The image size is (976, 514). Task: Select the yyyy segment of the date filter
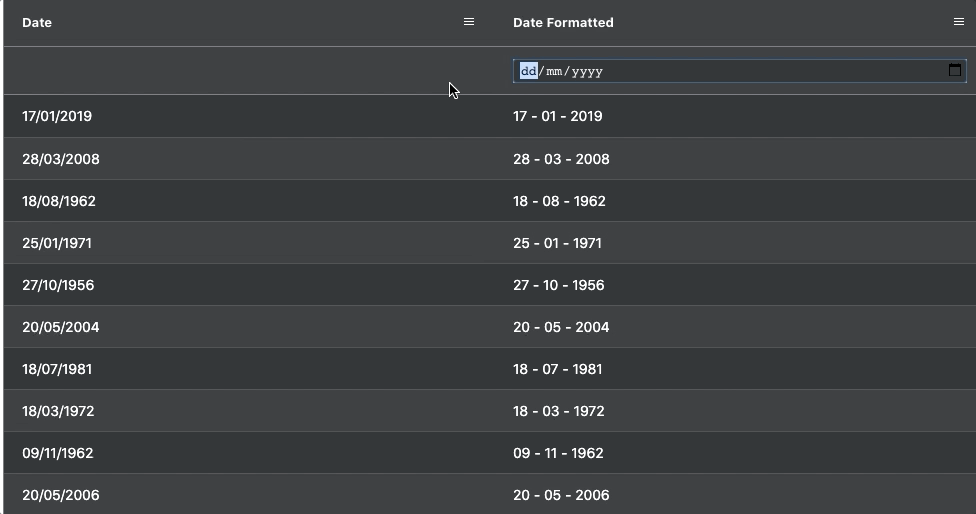pyautogui.click(x=587, y=71)
